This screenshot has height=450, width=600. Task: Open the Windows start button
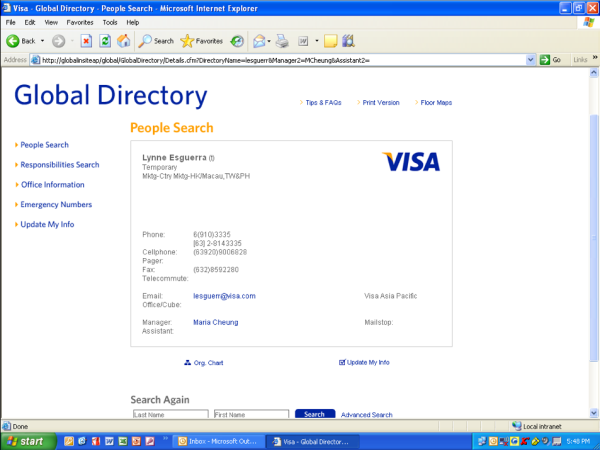click(27, 442)
